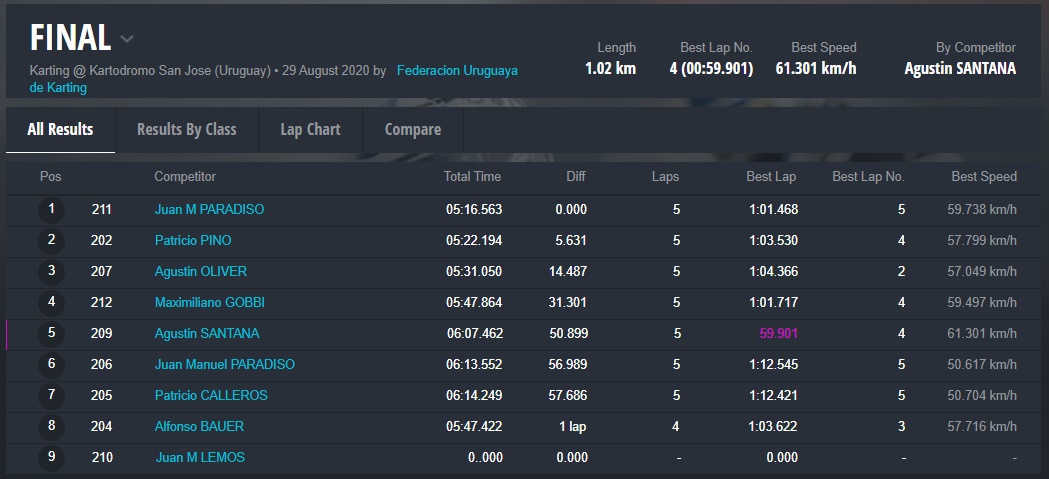The width and height of the screenshot is (1049, 479).
Task: Open Juan M LEMOS's entry
Action: 200,458
